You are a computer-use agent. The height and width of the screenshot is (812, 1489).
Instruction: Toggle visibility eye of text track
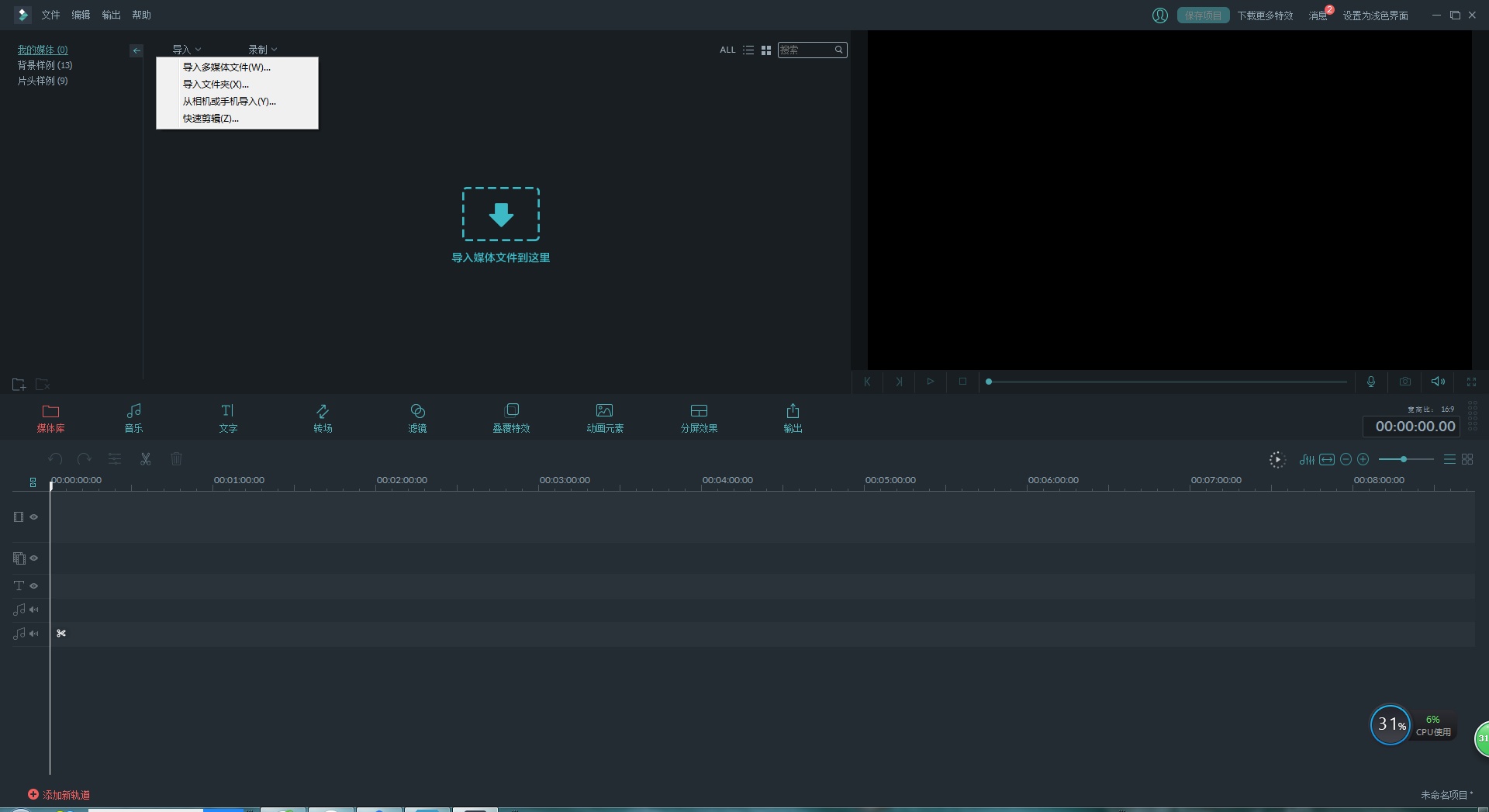34,586
